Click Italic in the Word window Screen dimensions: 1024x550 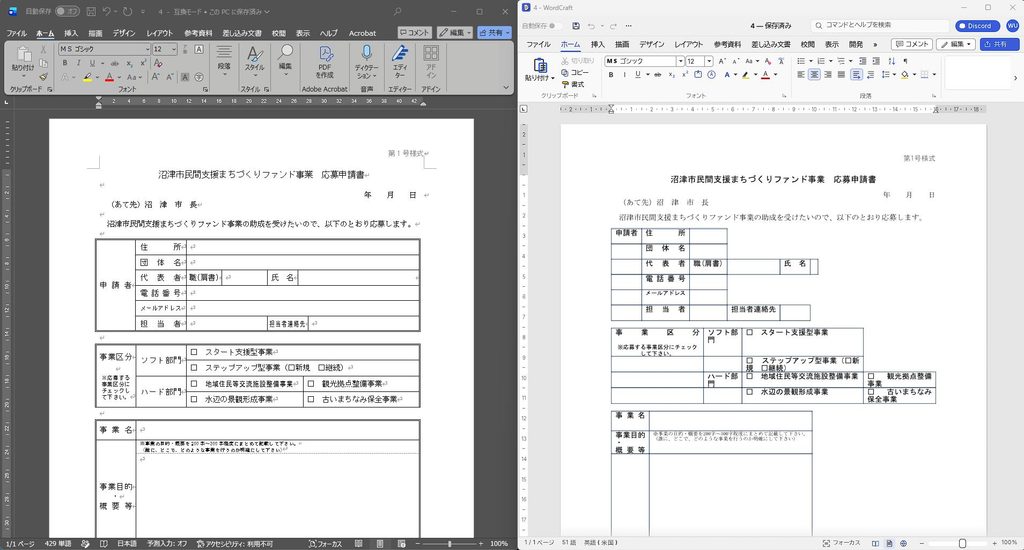point(78,63)
